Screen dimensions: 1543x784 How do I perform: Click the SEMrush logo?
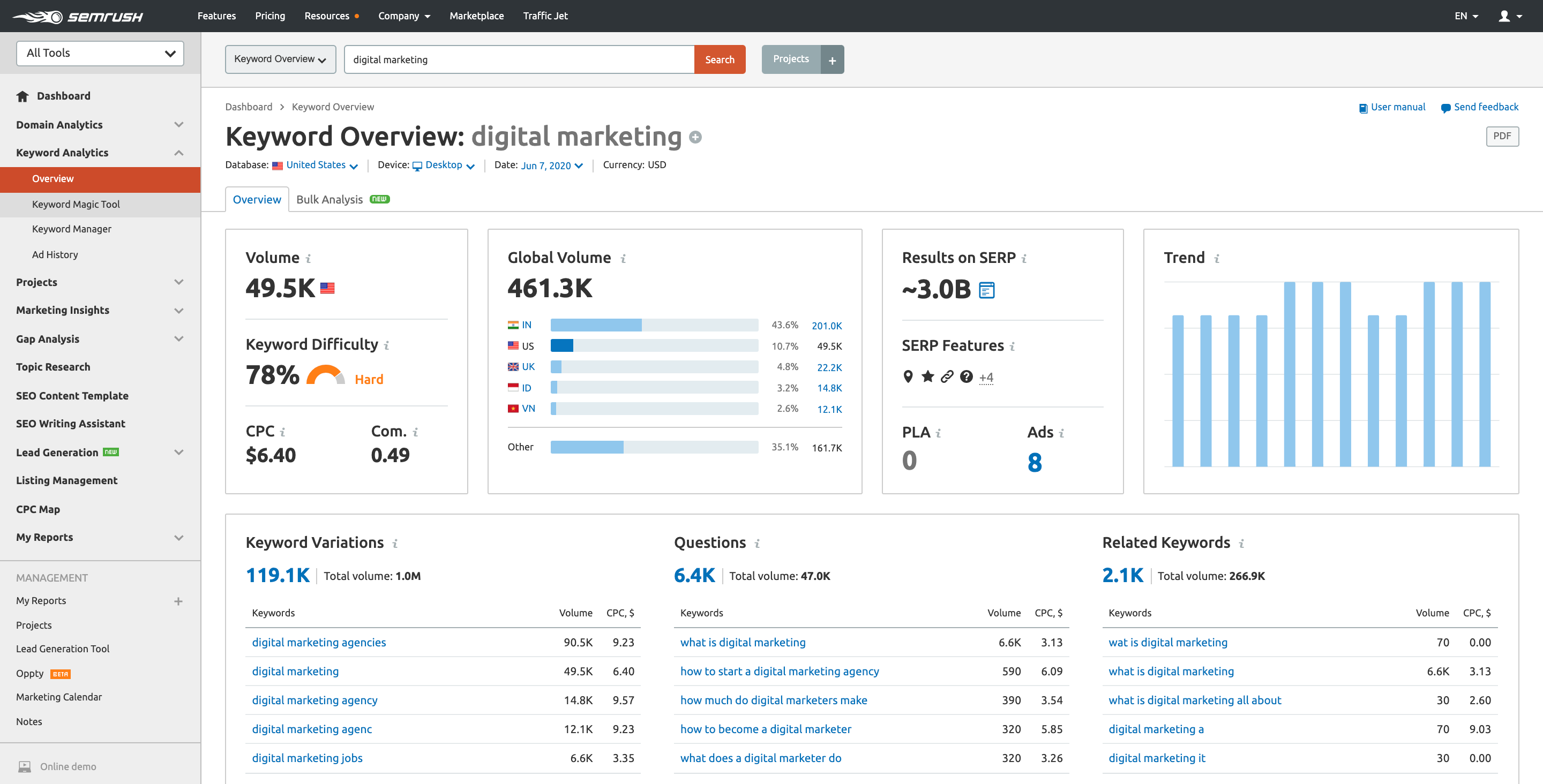coord(78,16)
